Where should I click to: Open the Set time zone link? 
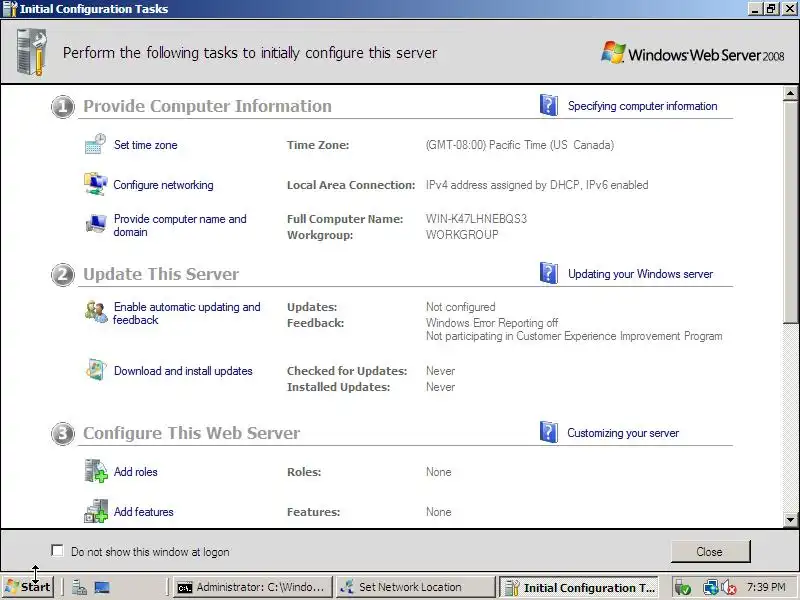coord(145,145)
